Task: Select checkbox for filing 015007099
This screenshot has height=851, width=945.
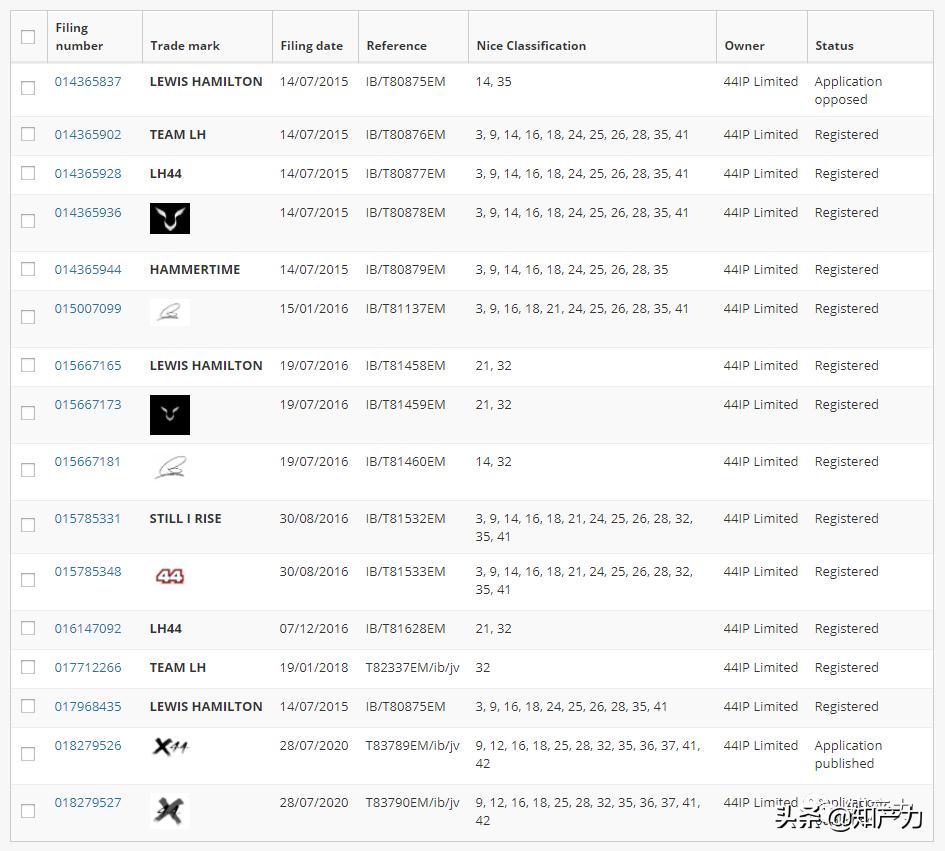Action: tap(28, 316)
